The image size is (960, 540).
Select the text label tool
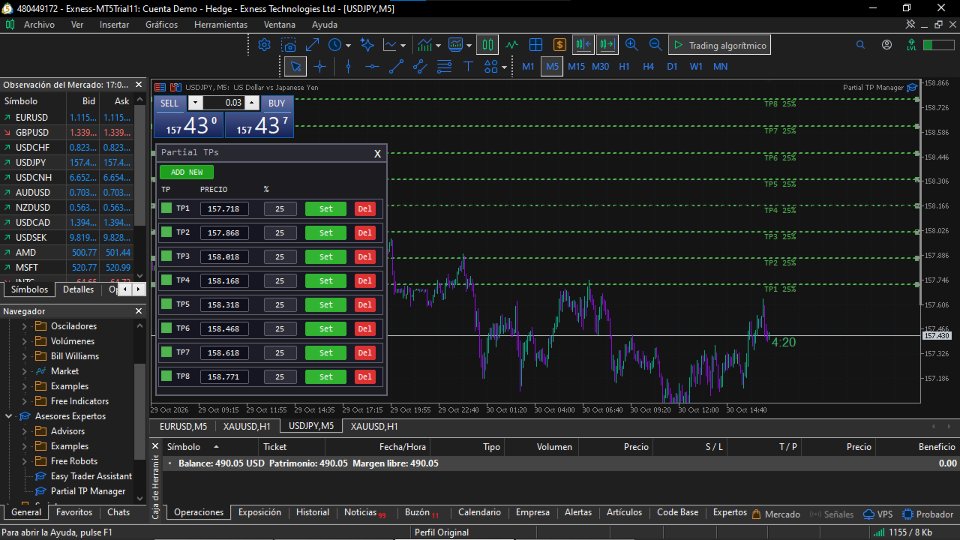[x=468, y=66]
